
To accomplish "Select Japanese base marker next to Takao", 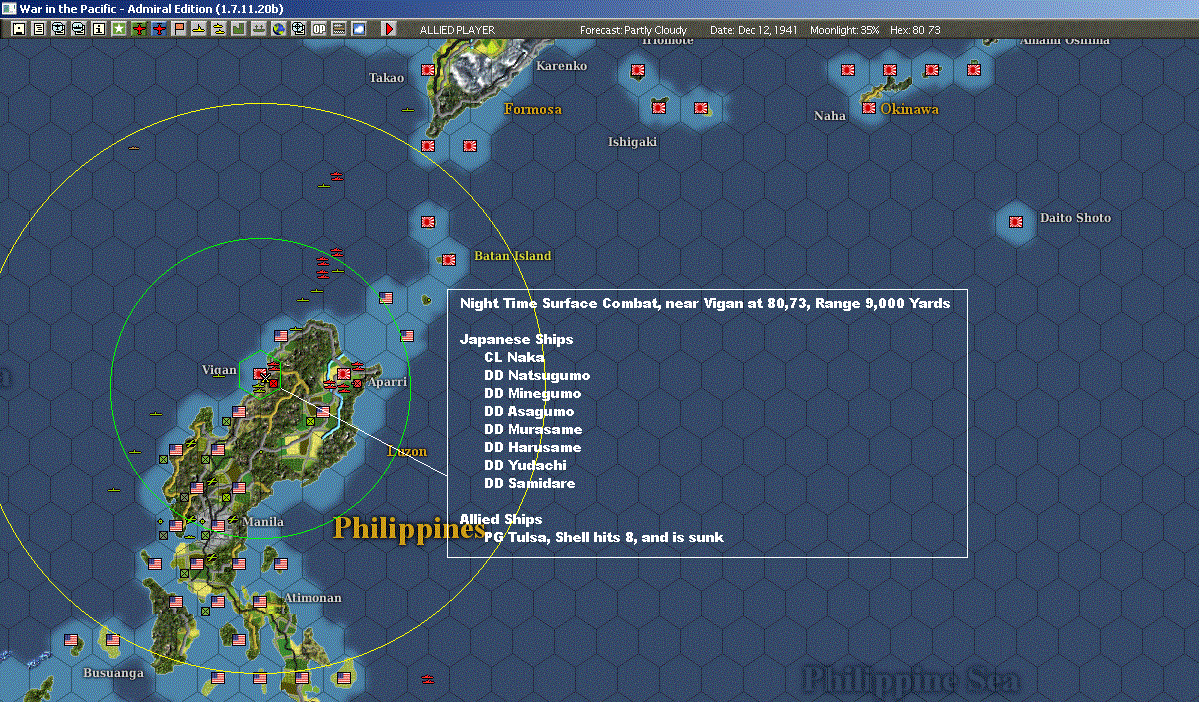I will click(x=428, y=70).
